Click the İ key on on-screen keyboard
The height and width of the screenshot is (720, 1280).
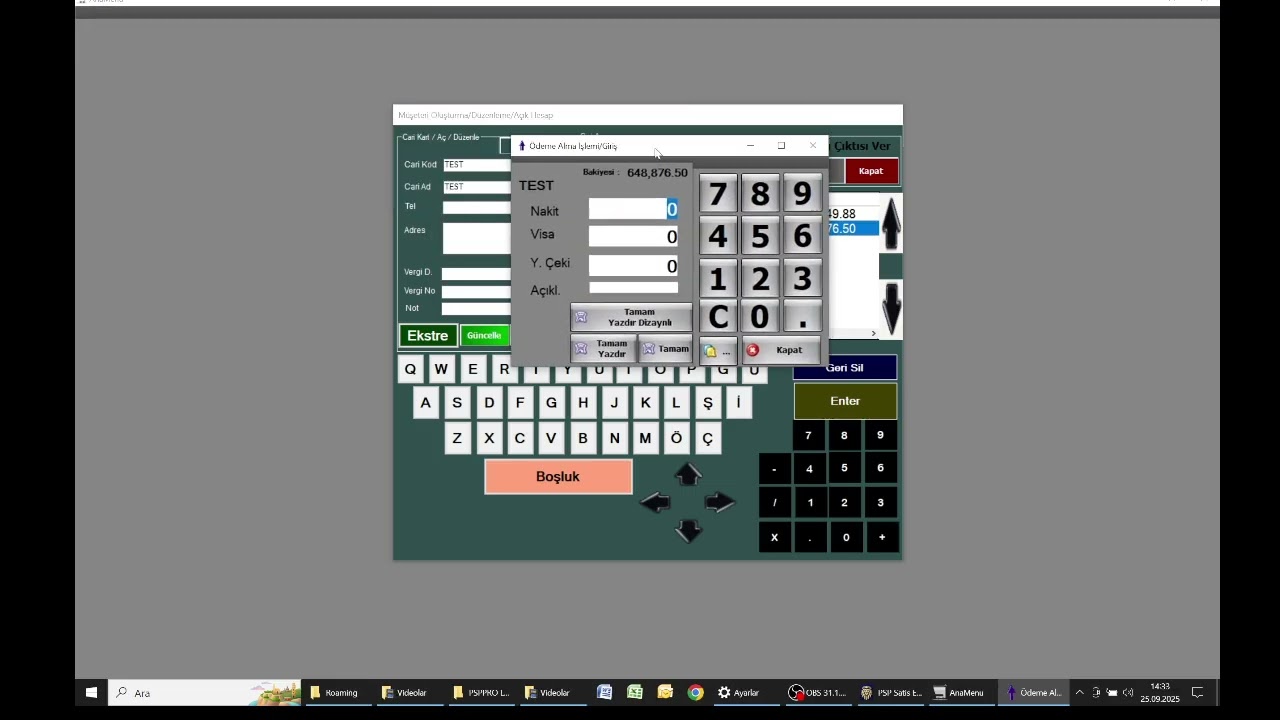739,403
